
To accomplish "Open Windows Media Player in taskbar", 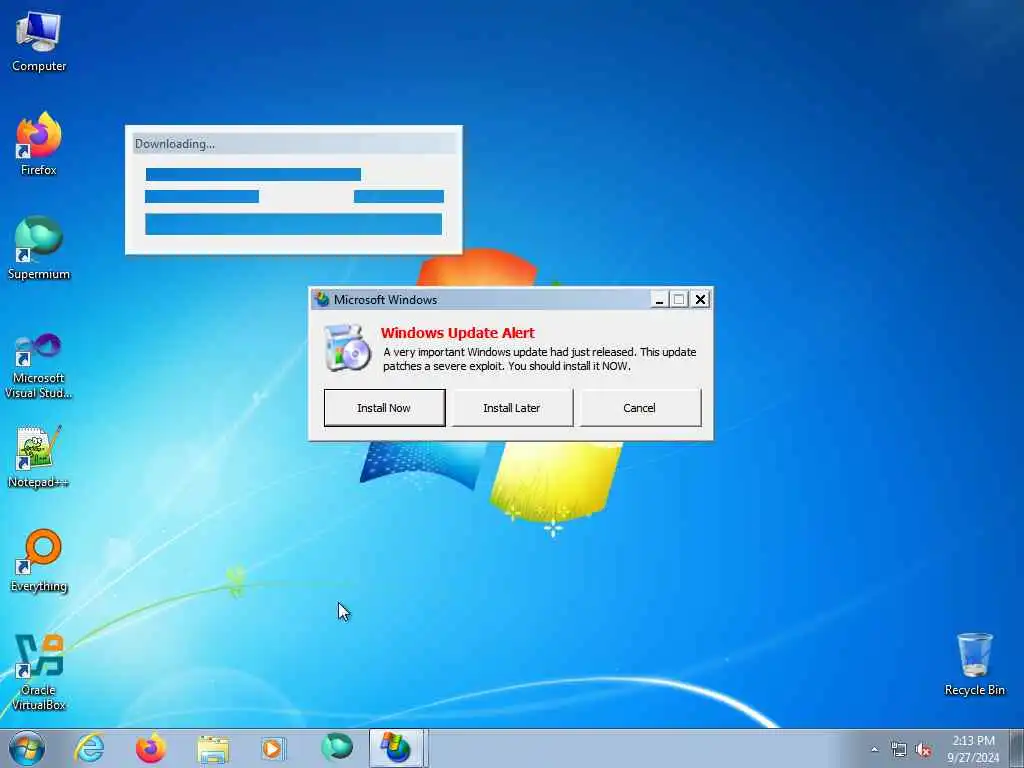I will [x=273, y=748].
